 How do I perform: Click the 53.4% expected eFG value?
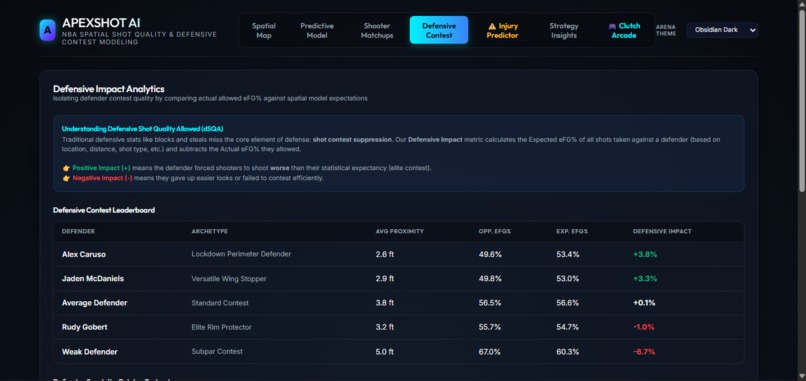567,254
